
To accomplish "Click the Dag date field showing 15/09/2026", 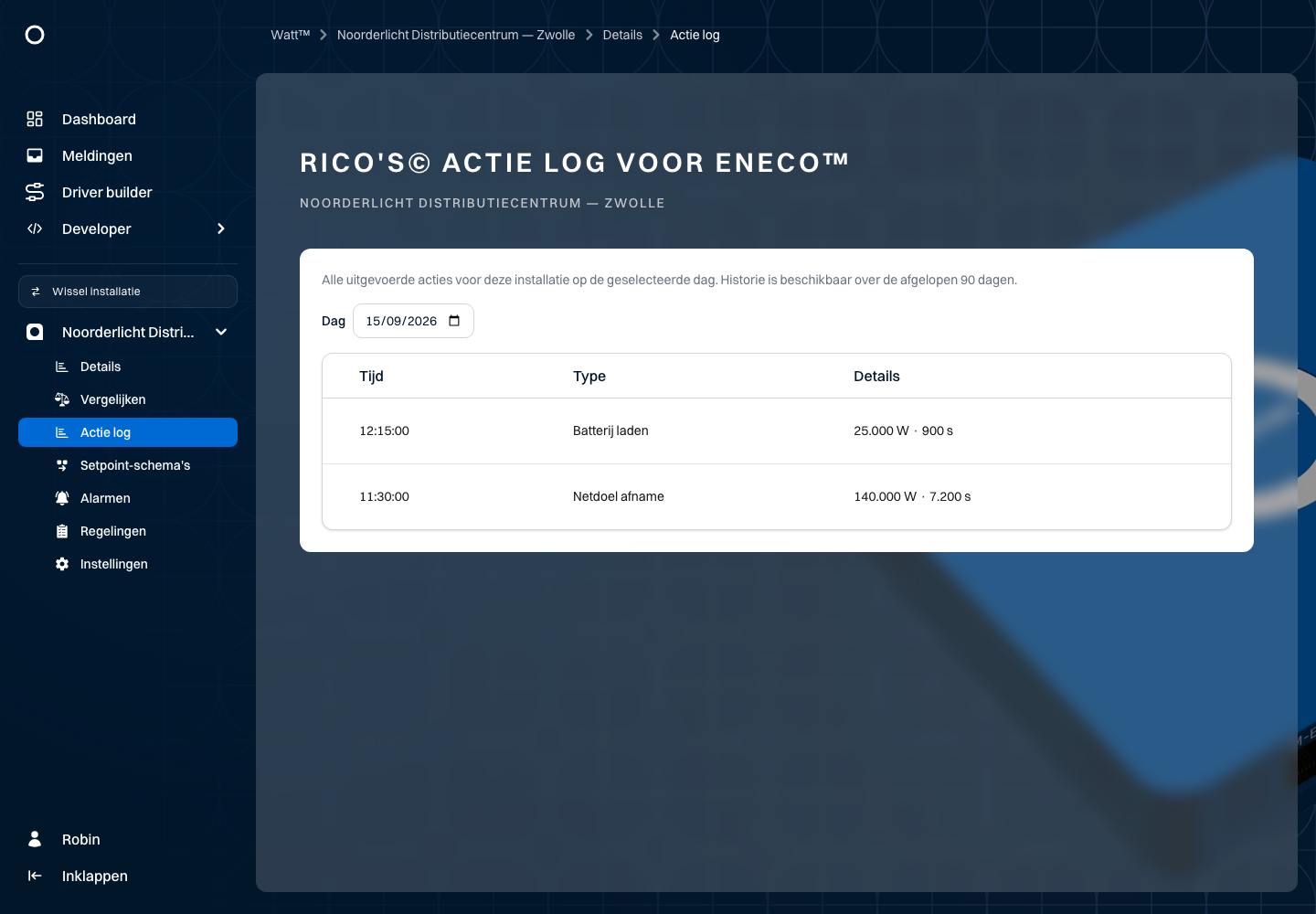I will [x=413, y=321].
